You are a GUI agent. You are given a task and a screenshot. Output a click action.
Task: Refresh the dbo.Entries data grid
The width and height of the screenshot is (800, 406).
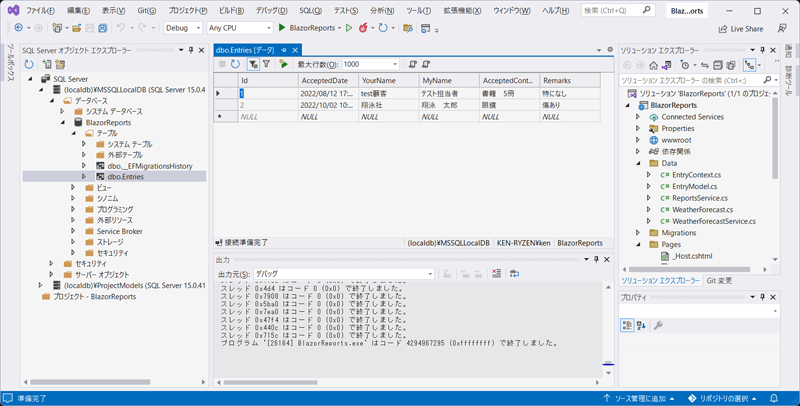click(235, 64)
